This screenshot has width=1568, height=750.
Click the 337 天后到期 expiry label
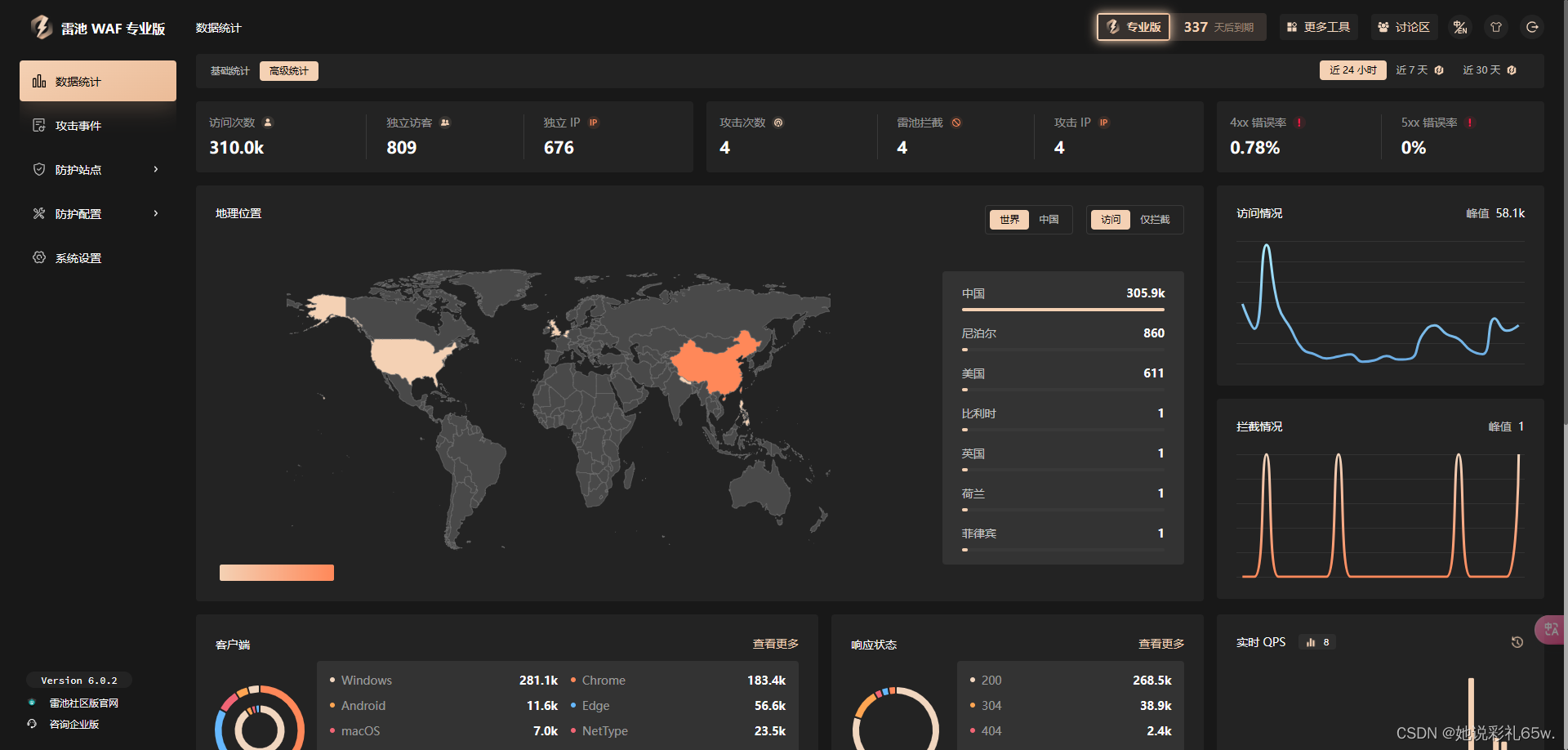pyautogui.click(x=1218, y=27)
